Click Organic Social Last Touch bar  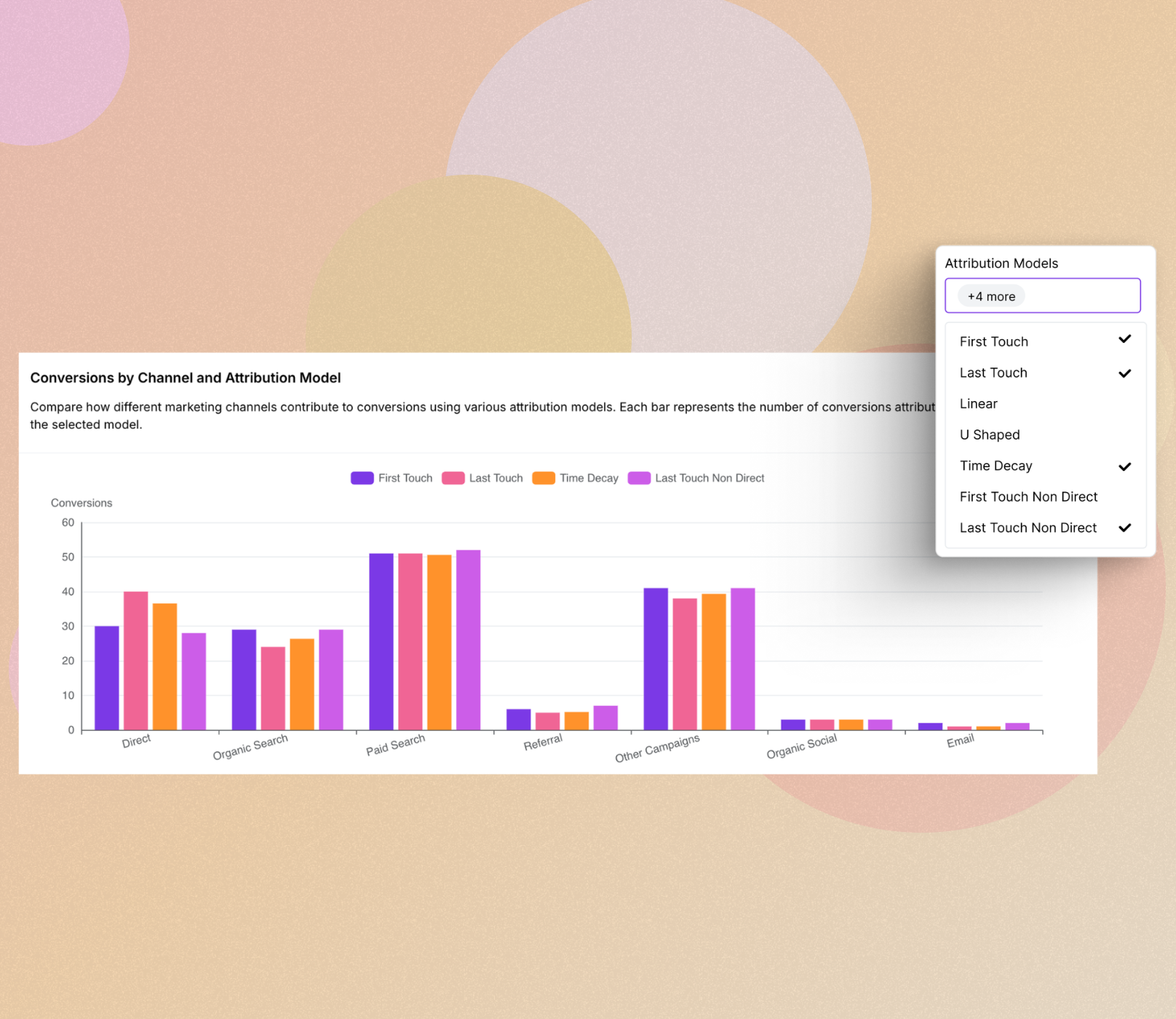point(822,725)
